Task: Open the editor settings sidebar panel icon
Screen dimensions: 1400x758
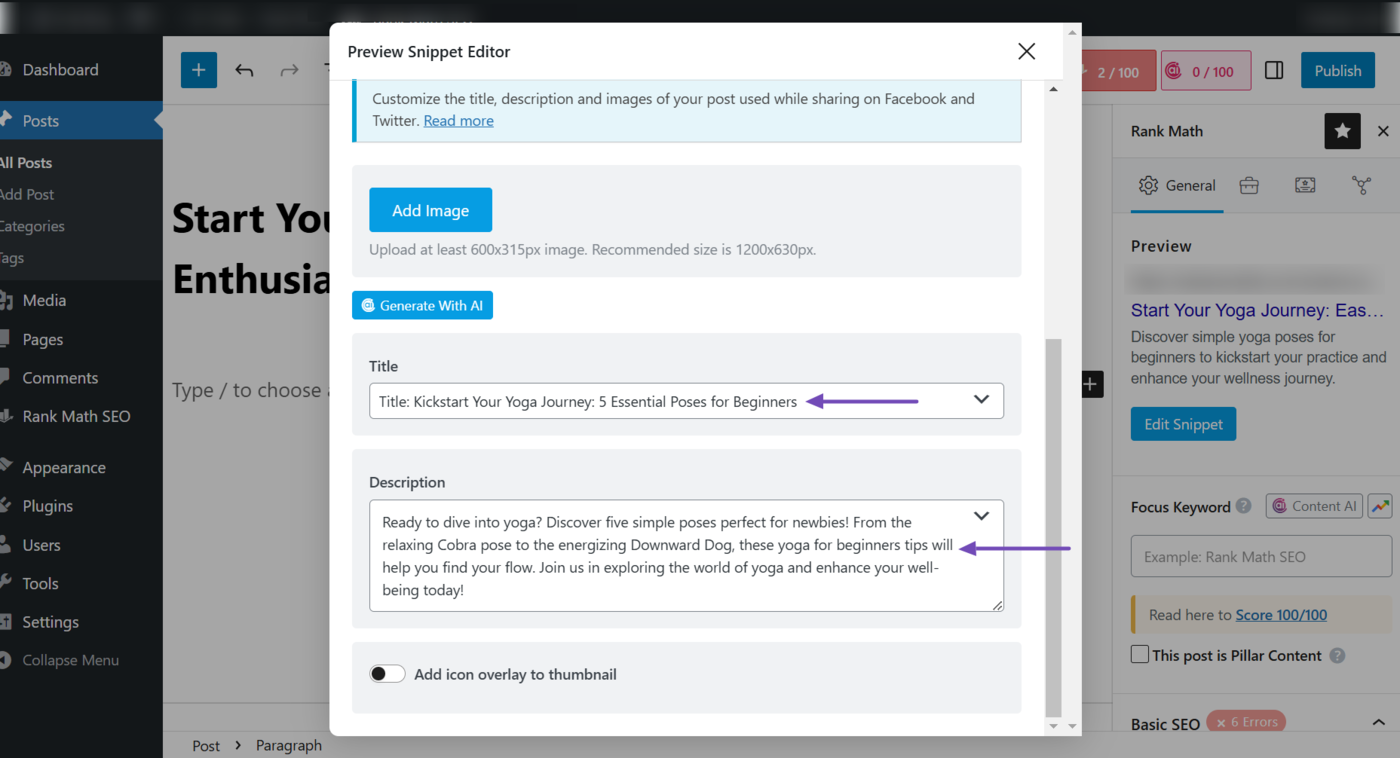Action: (1274, 70)
